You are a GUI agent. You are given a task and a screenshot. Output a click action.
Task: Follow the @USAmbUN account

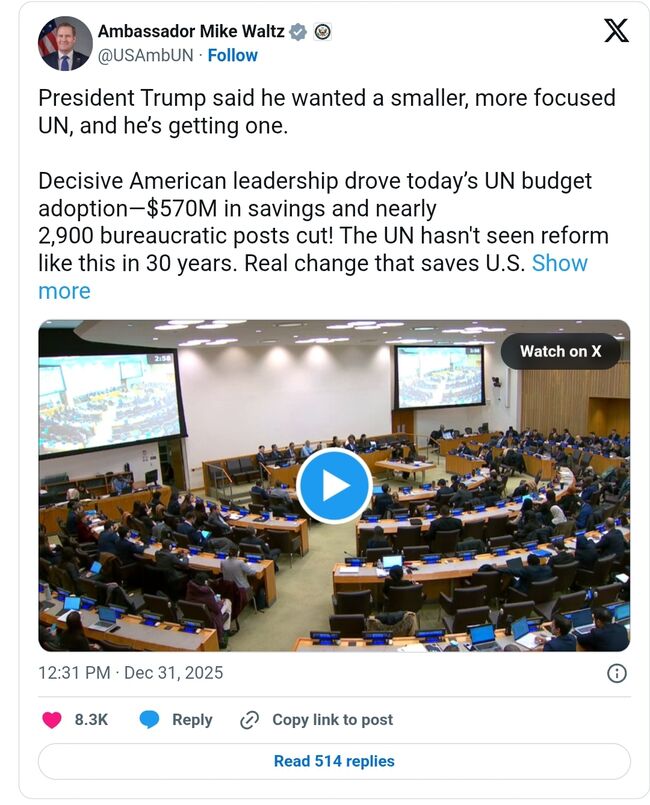click(232, 55)
